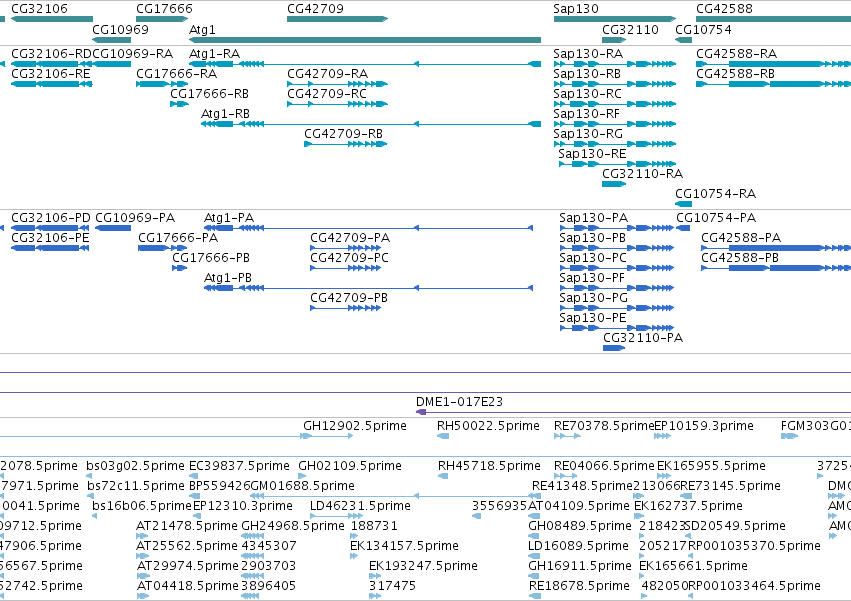851x601 pixels.
Task: Click the CG42588 gene label
Action: tap(725, 9)
